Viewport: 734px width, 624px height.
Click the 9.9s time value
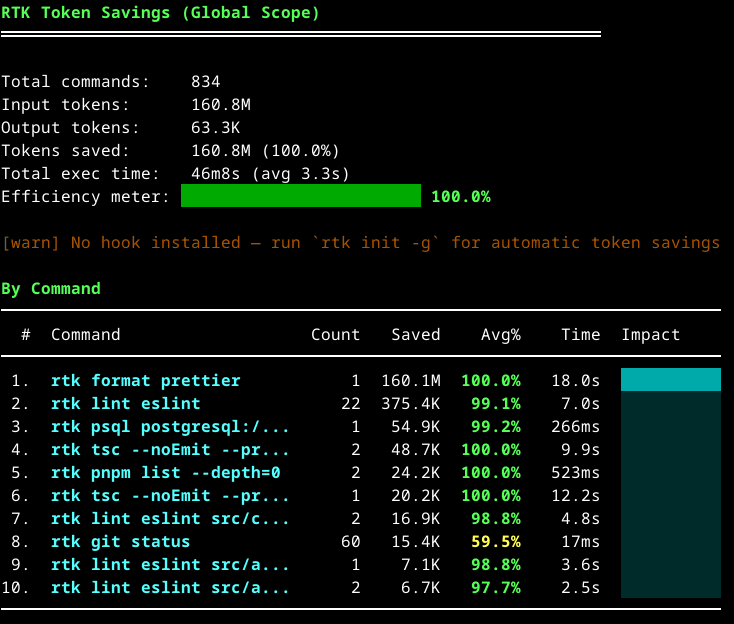tap(581, 449)
